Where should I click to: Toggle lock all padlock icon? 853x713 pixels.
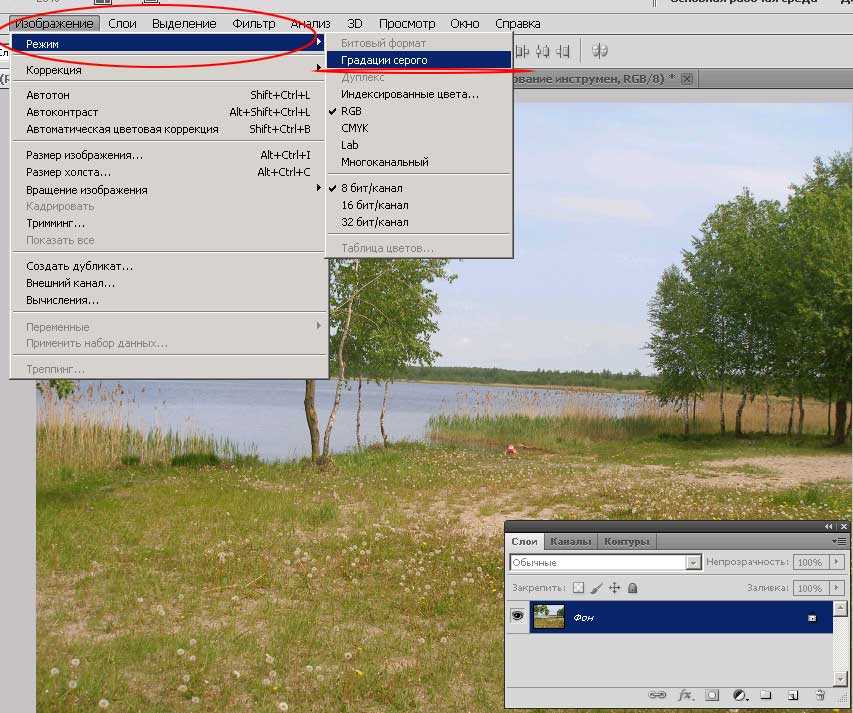tap(632, 588)
